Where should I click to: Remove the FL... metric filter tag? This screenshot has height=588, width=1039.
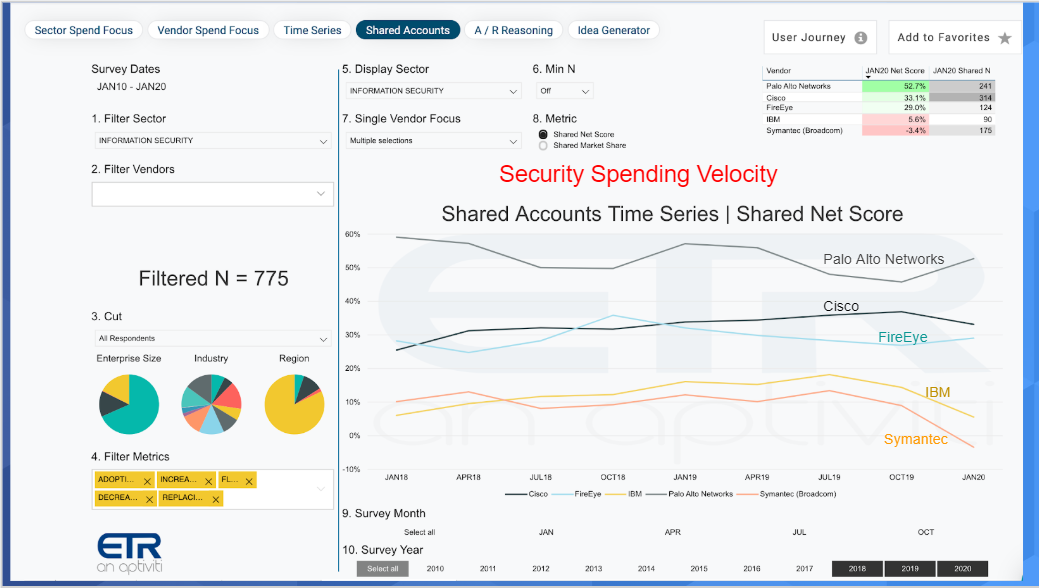pos(248,481)
